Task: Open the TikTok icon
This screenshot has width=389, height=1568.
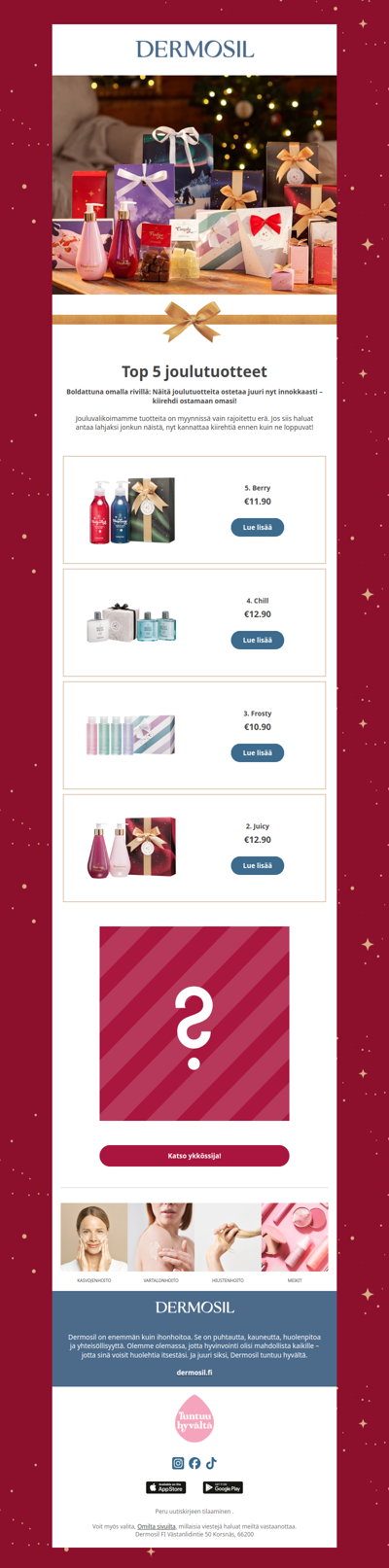Action: [x=211, y=1463]
